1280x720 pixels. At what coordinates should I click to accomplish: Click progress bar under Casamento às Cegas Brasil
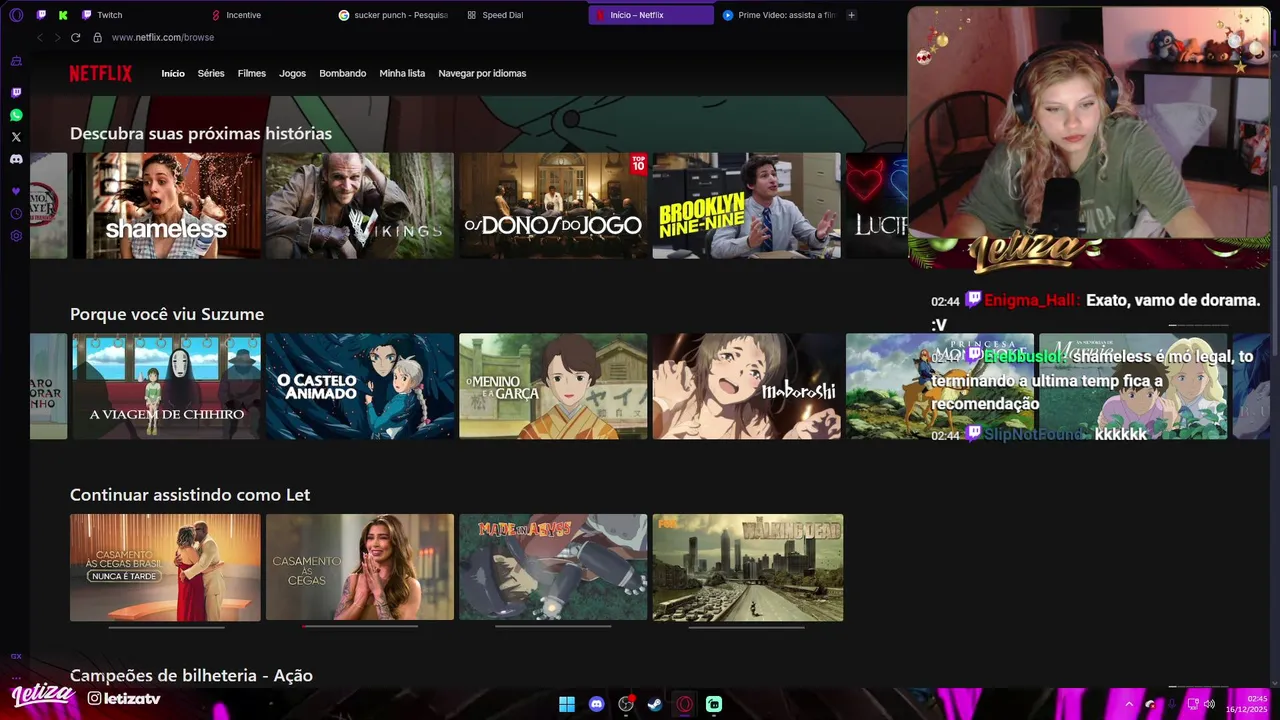click(x=166, y=627)
